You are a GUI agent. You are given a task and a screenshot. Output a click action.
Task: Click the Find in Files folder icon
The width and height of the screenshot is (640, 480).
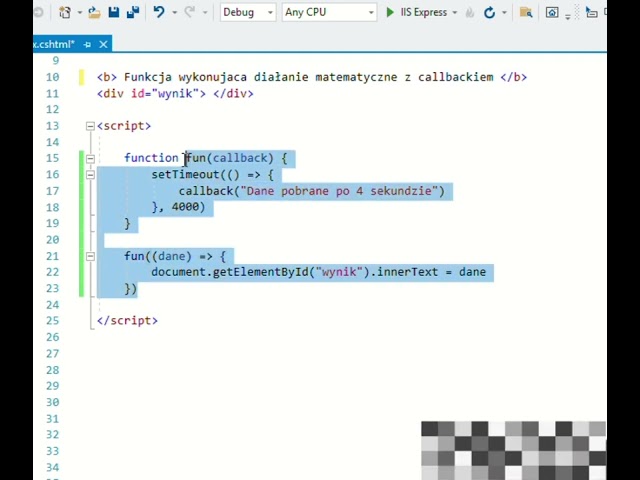click(x=526, y=13)
